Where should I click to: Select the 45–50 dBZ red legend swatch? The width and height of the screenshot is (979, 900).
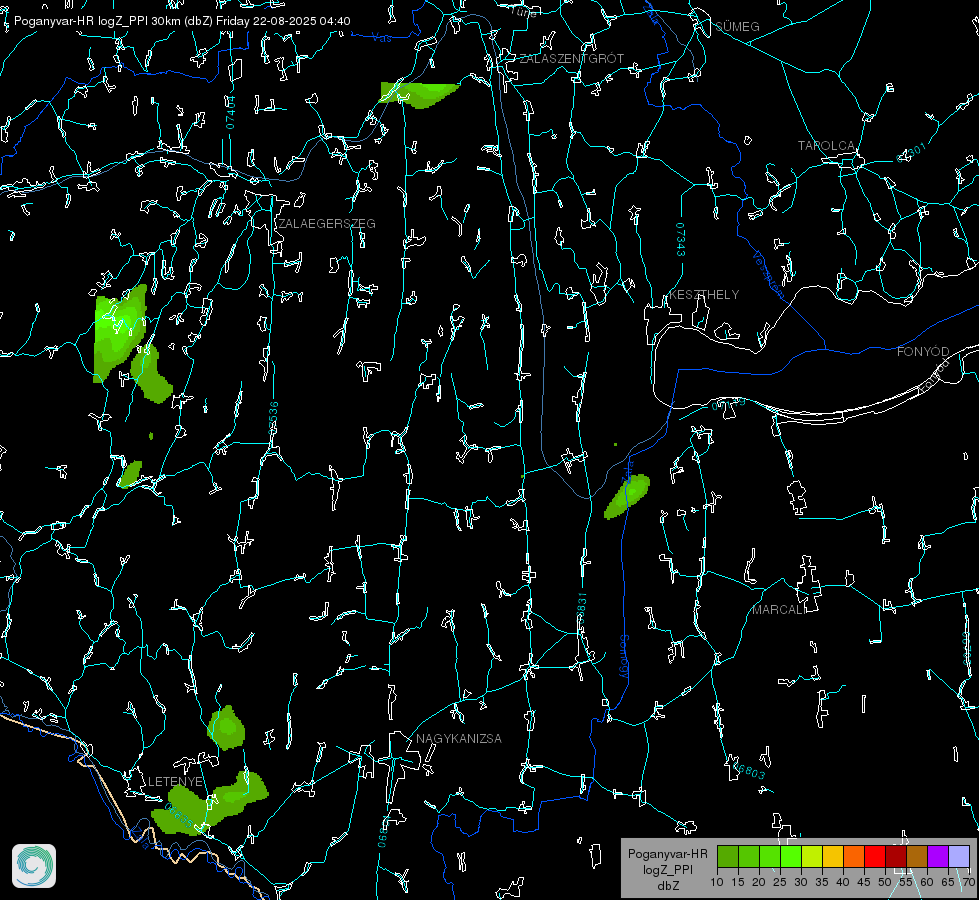pyautogui.click(x=875, y=856)
